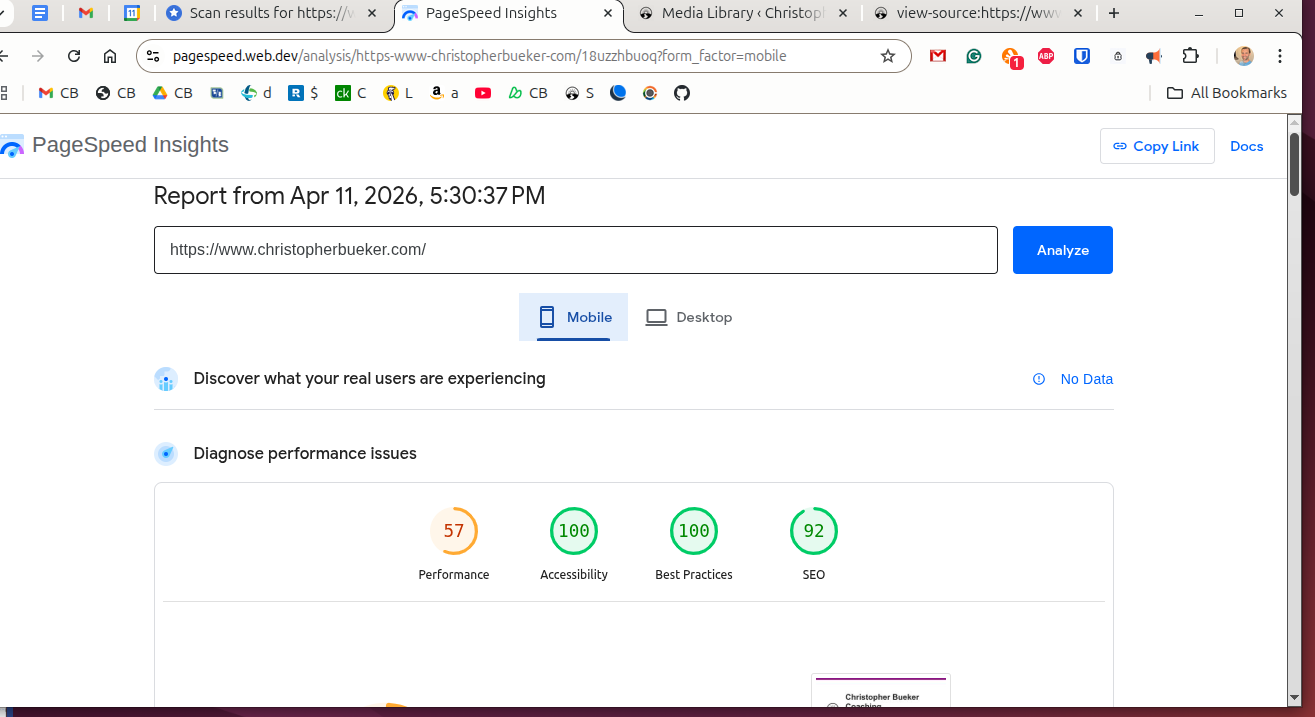The image size is (1315, 717).
Task: Open the R $ bookmark
Action: [303, 93]
